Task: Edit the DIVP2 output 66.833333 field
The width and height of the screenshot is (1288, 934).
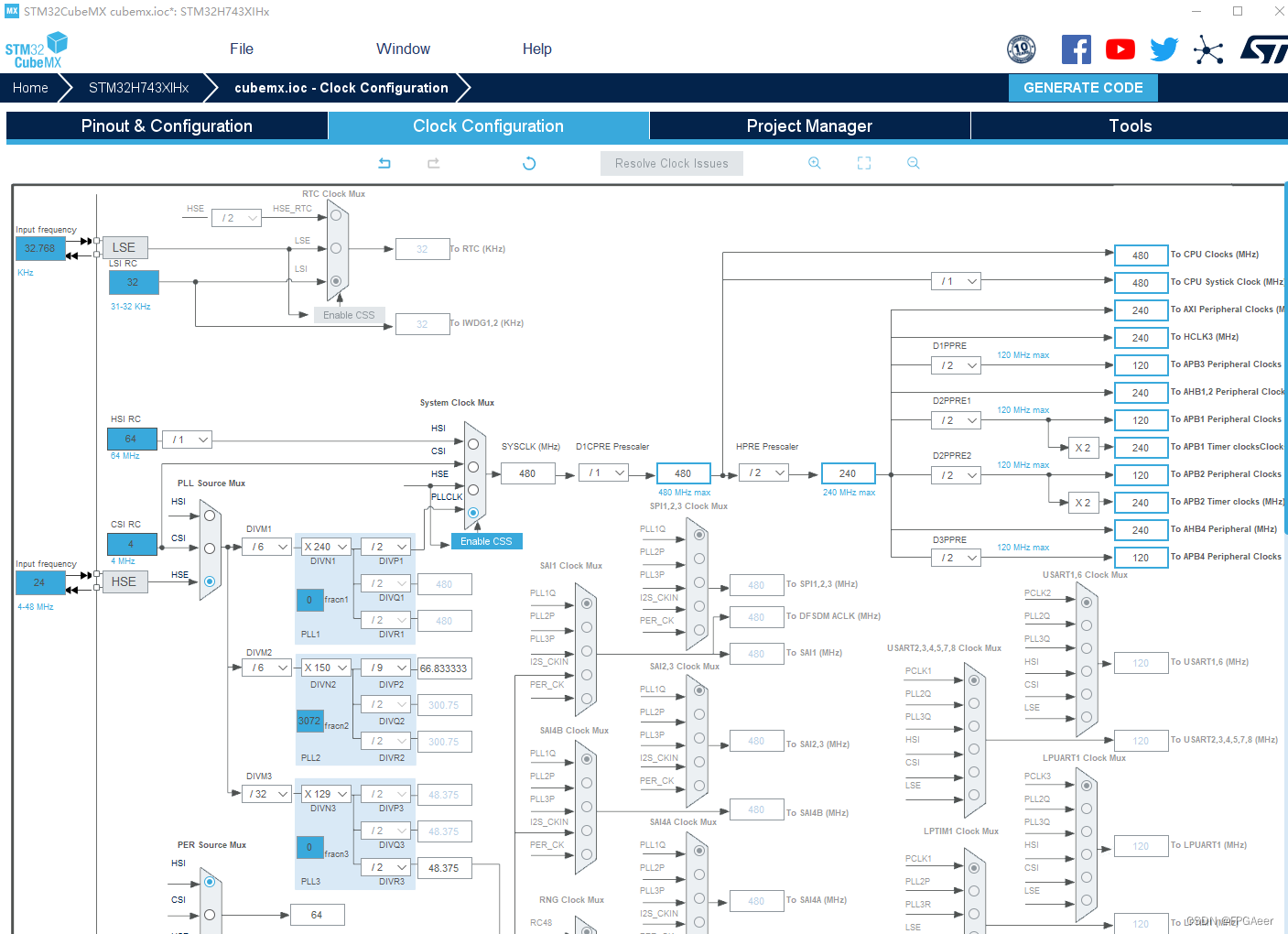Action: pyautogui.click(x=444, y=668)
